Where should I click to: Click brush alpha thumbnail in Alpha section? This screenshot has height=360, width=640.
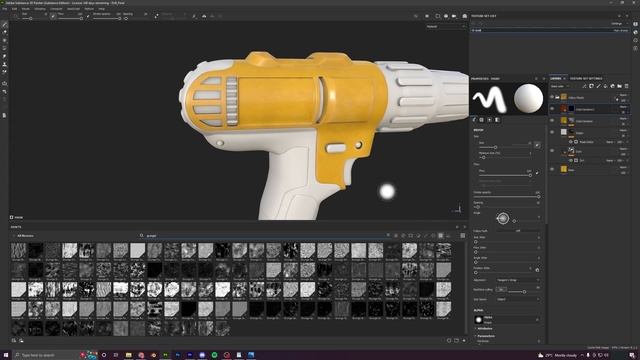coord(479,320)
